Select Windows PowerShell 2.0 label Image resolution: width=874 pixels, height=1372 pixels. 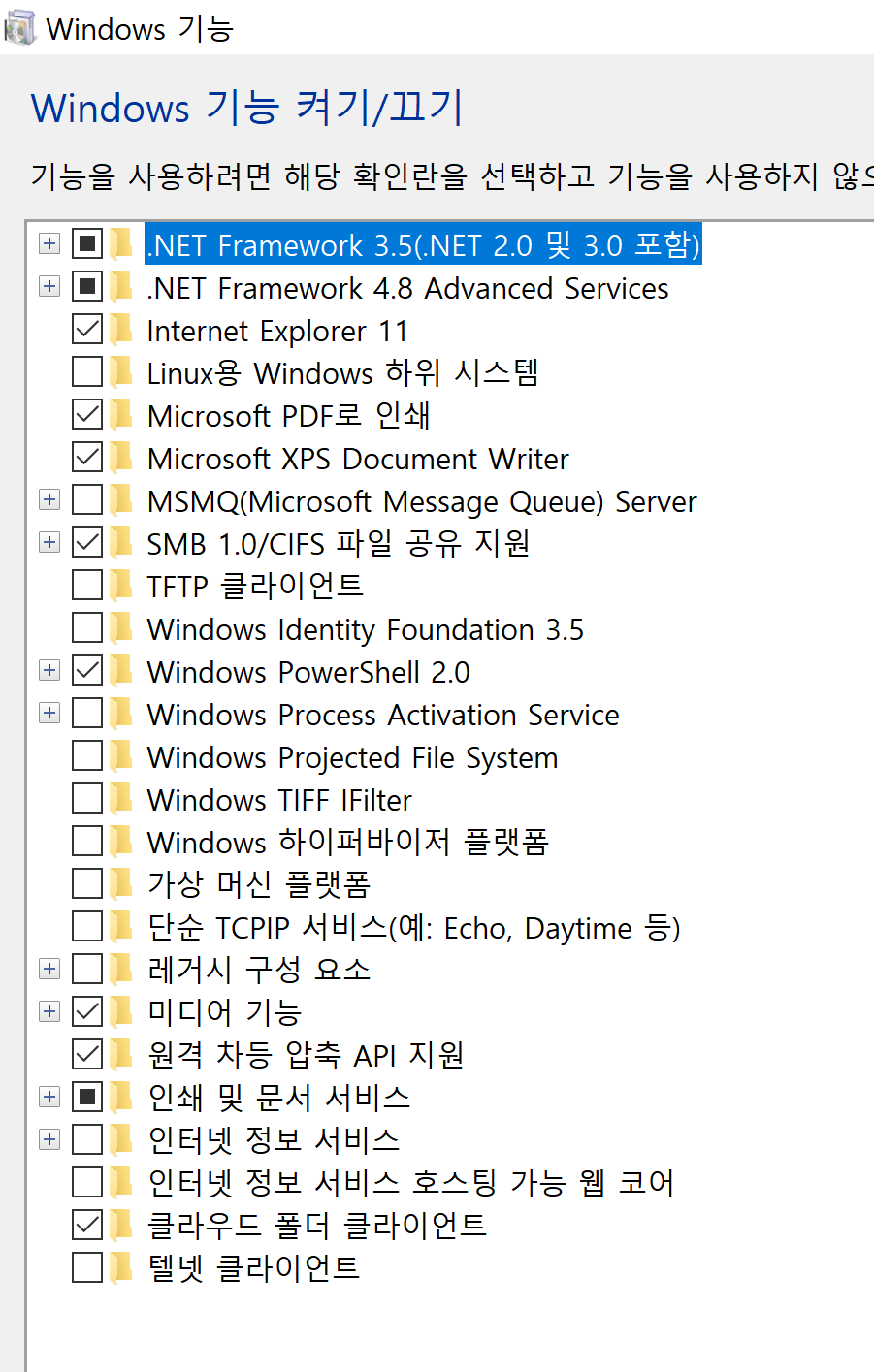coord(308,671)
